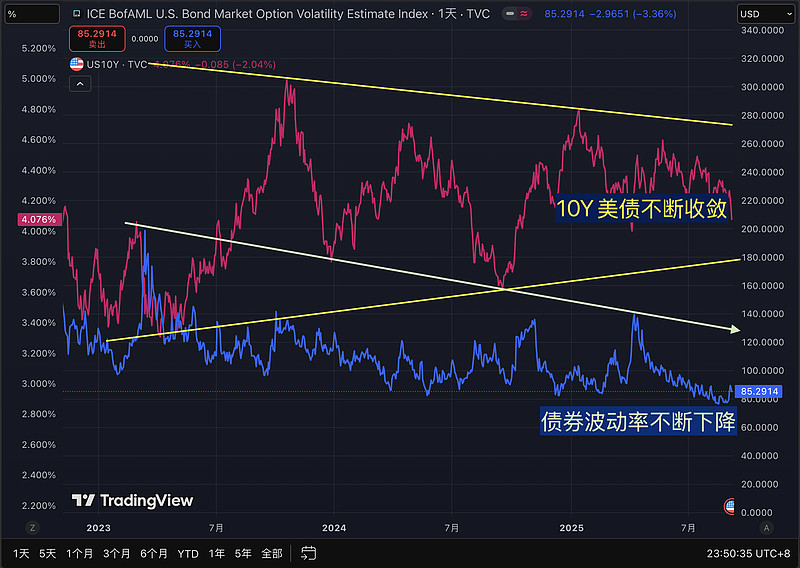Select the 1个月 time range
The width and height of the screenshot is (800, 568).
click(80, 553)
